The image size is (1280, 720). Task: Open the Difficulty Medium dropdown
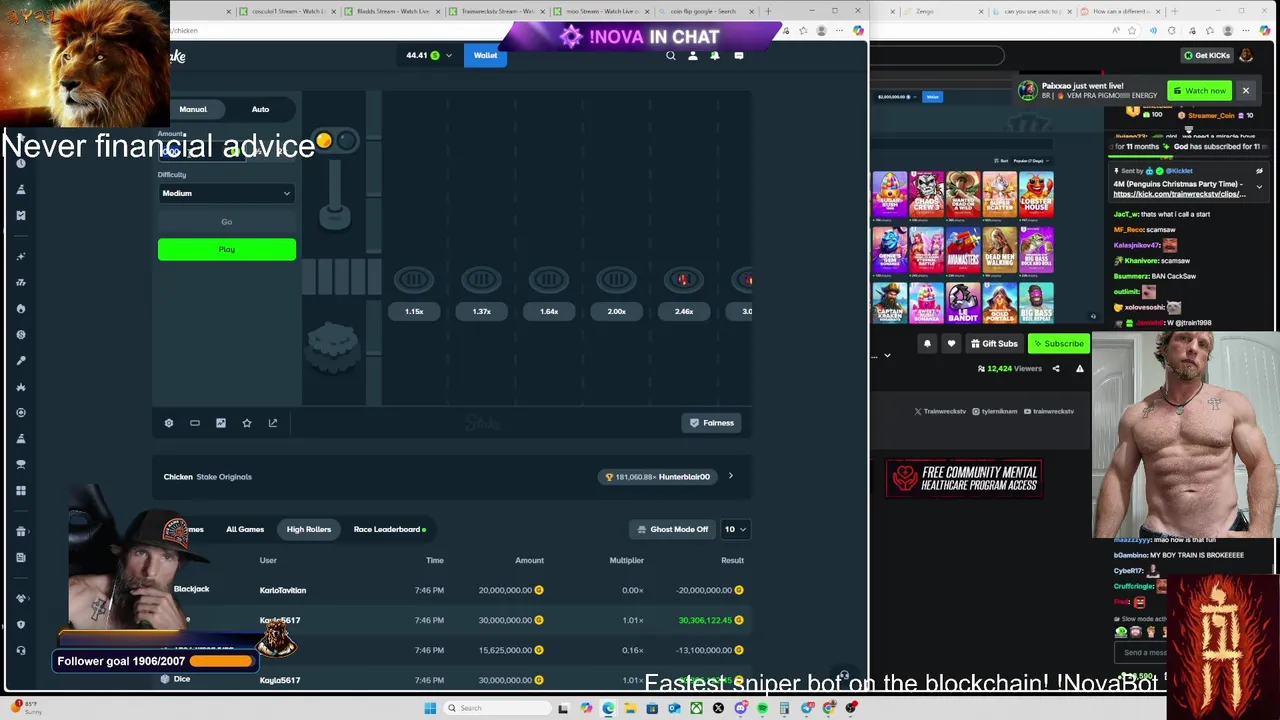click(x=227, y=193)
